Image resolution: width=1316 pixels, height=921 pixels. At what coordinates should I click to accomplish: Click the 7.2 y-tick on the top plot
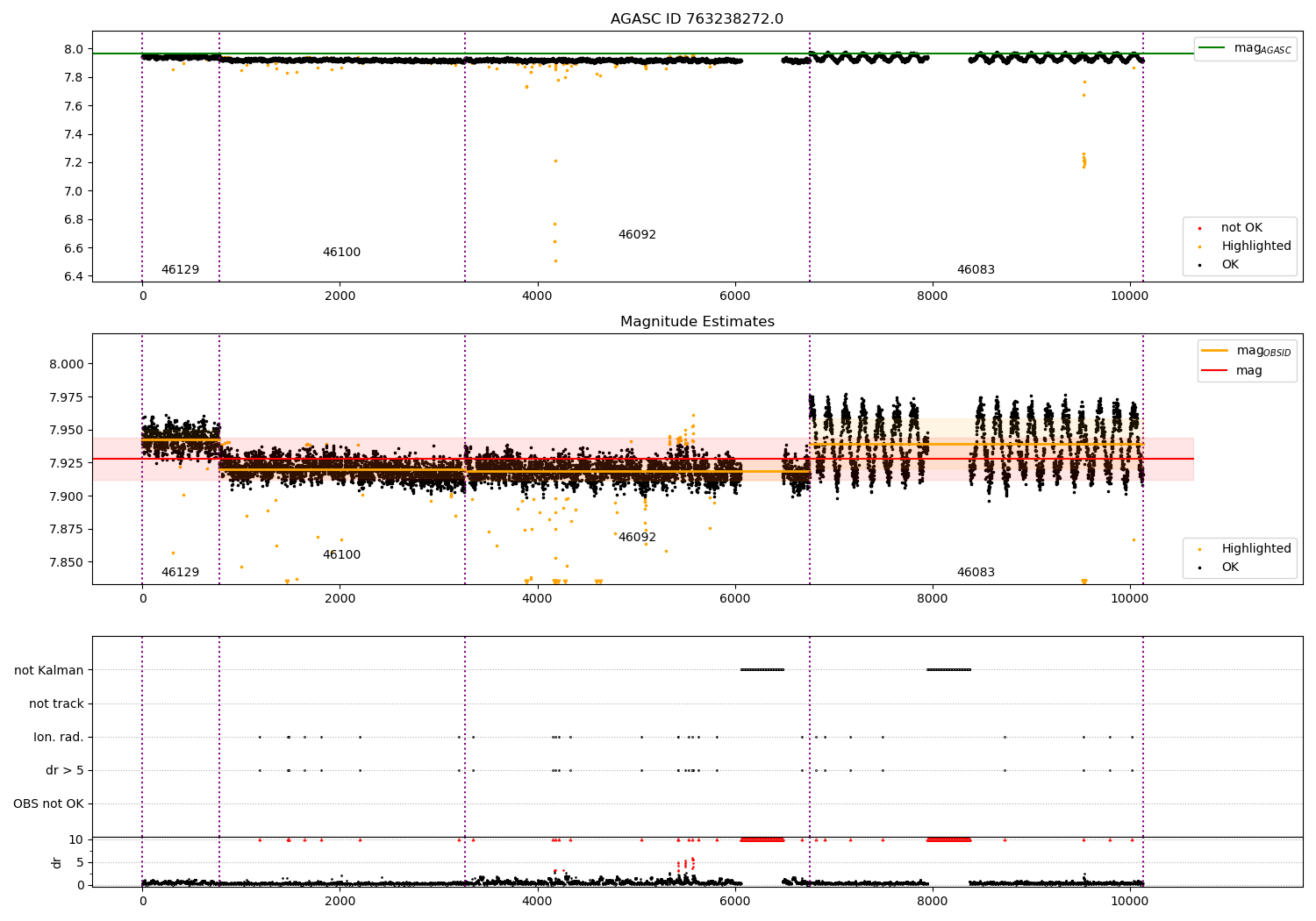point(75,163)
